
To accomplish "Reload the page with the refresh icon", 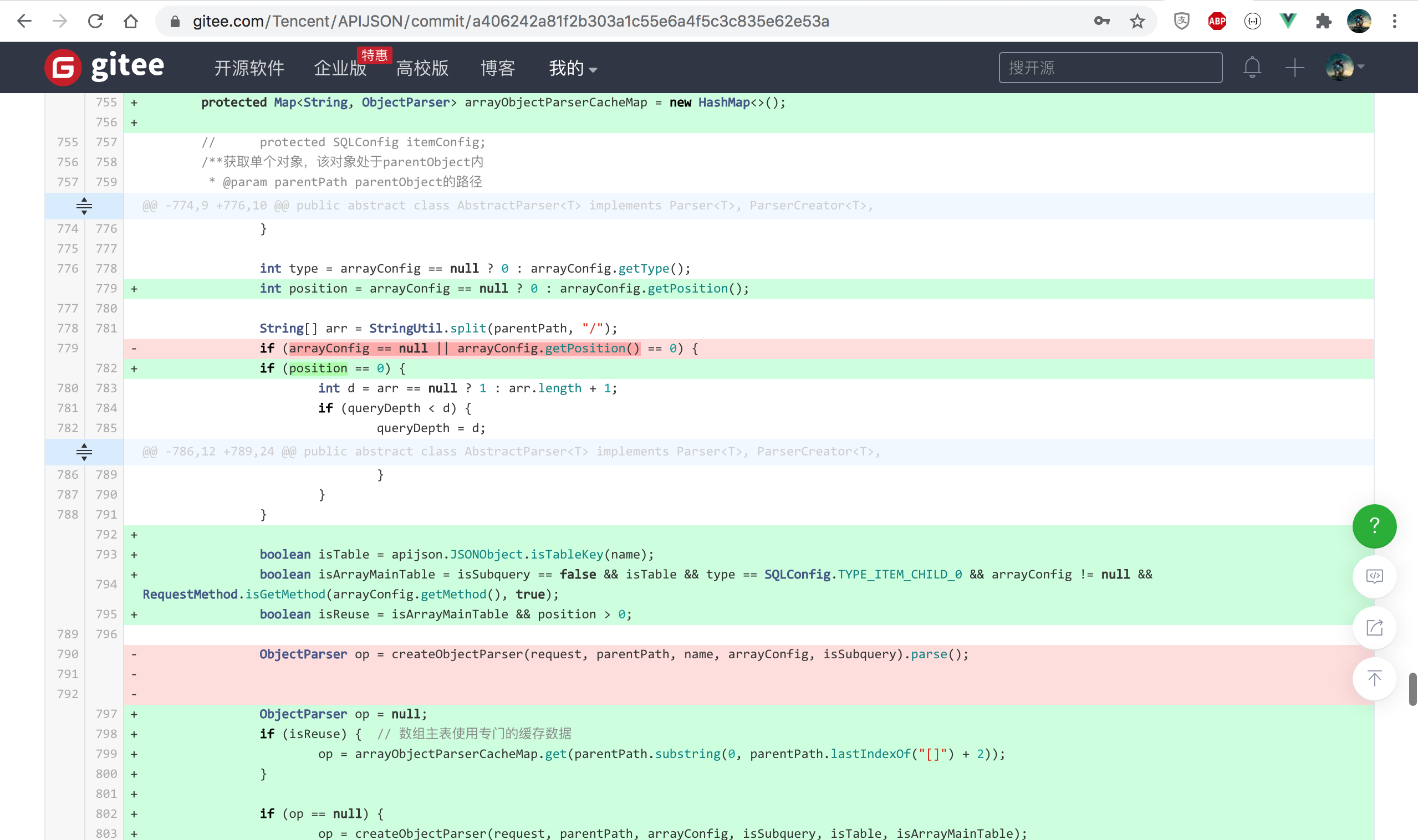I will pos(95,22).
